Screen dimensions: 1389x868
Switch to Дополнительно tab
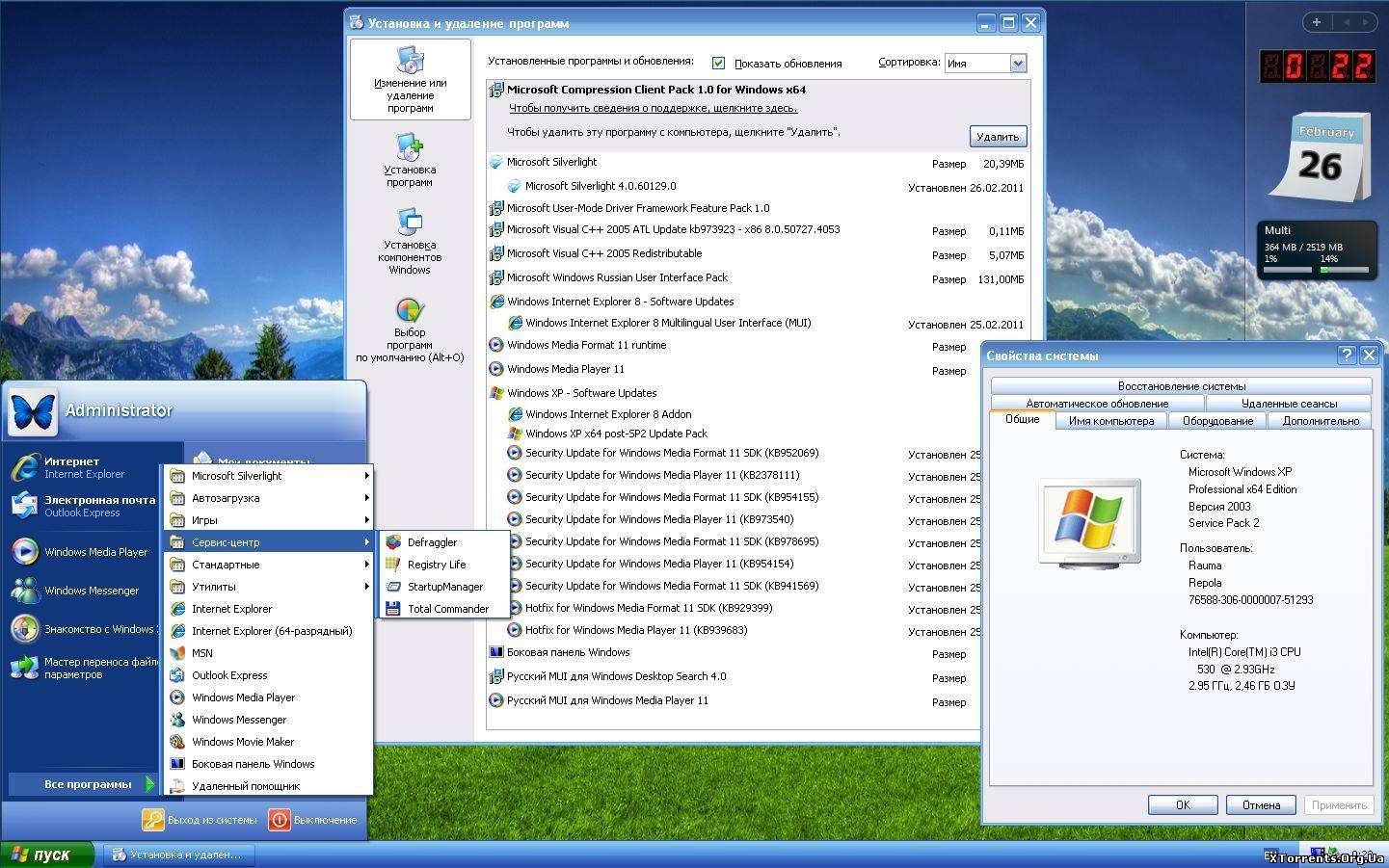click(x=1320, y=421)
